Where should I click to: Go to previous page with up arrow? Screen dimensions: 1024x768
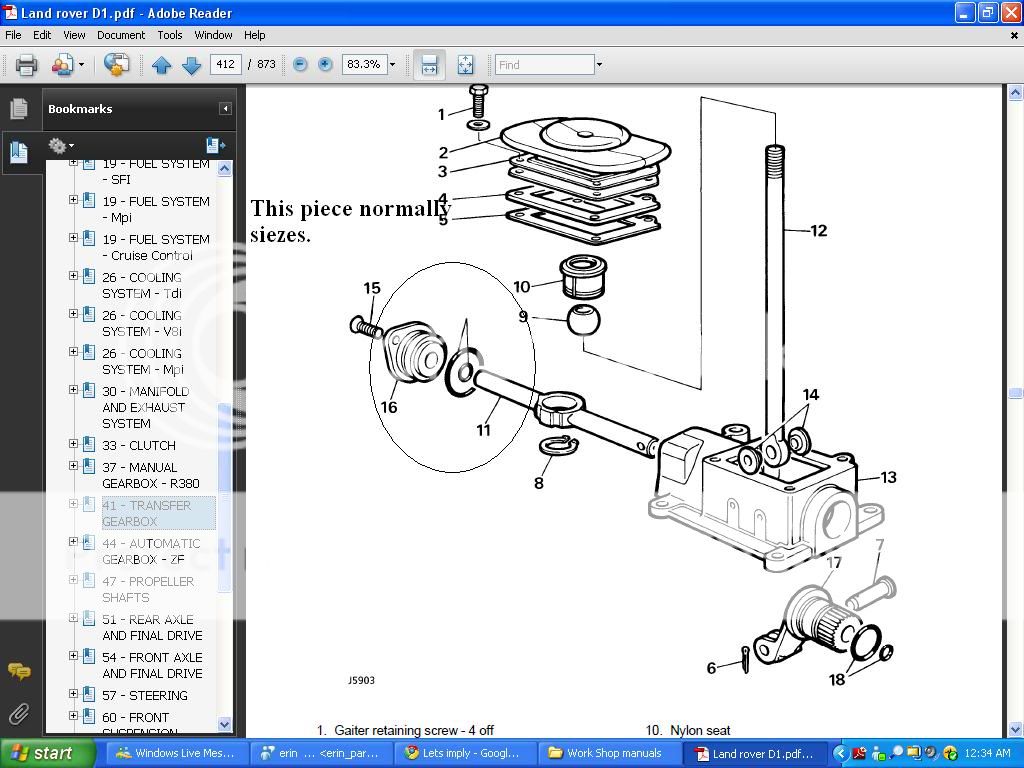[161, 64]
